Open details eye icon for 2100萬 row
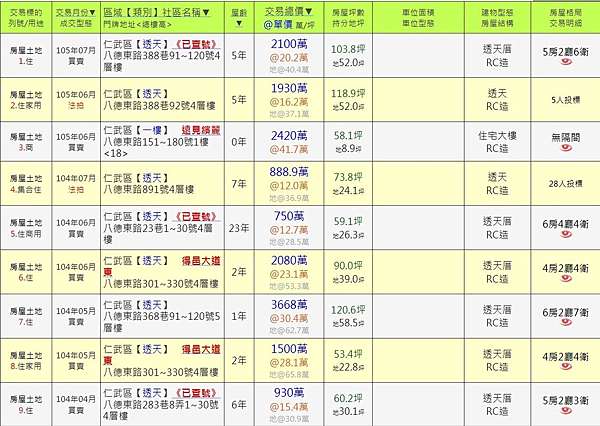 (x=566, y=61)
